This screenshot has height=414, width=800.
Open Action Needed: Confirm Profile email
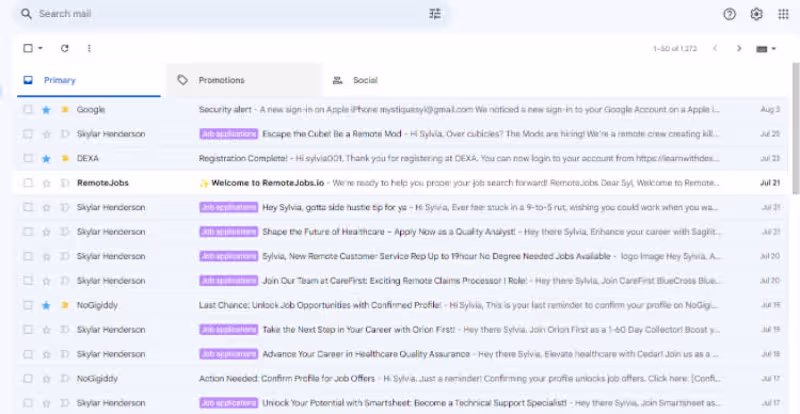(x=401, y=379)
